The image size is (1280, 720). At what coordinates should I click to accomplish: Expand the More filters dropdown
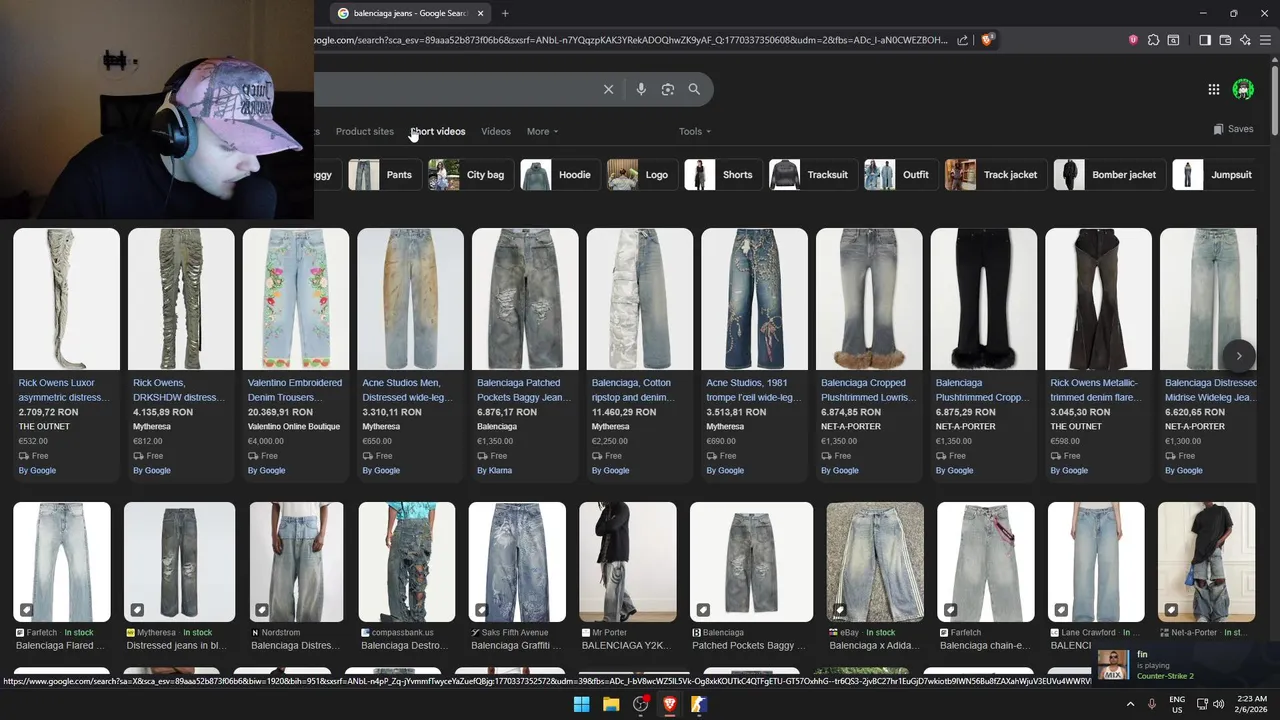pyautogui.click(x=542, y=131)
